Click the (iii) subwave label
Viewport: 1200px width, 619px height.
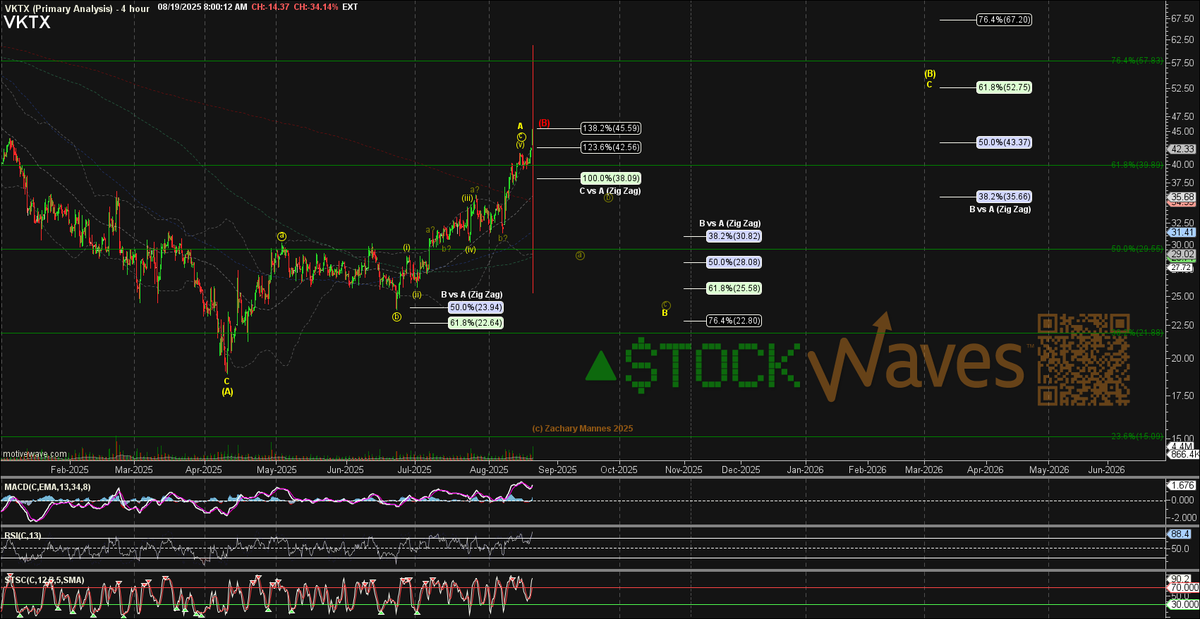point(467,198)
